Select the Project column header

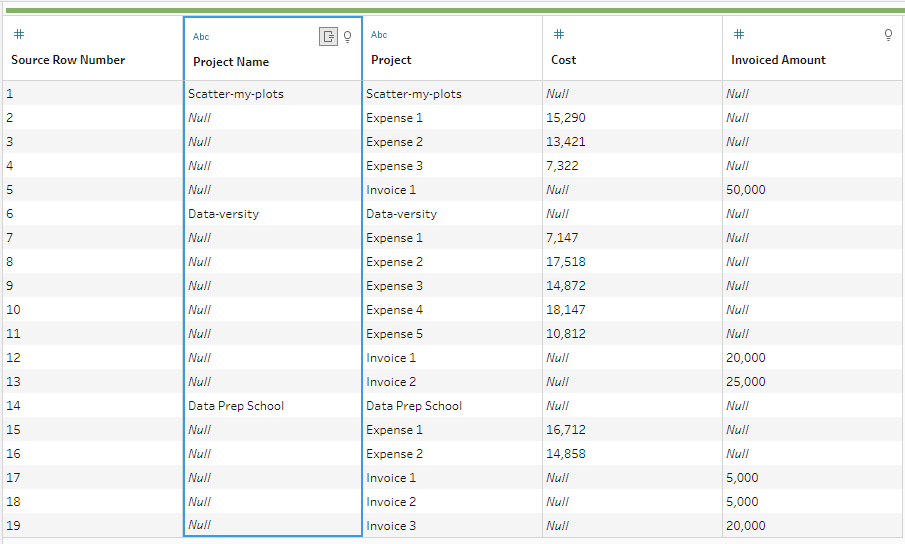click(391, 60)
